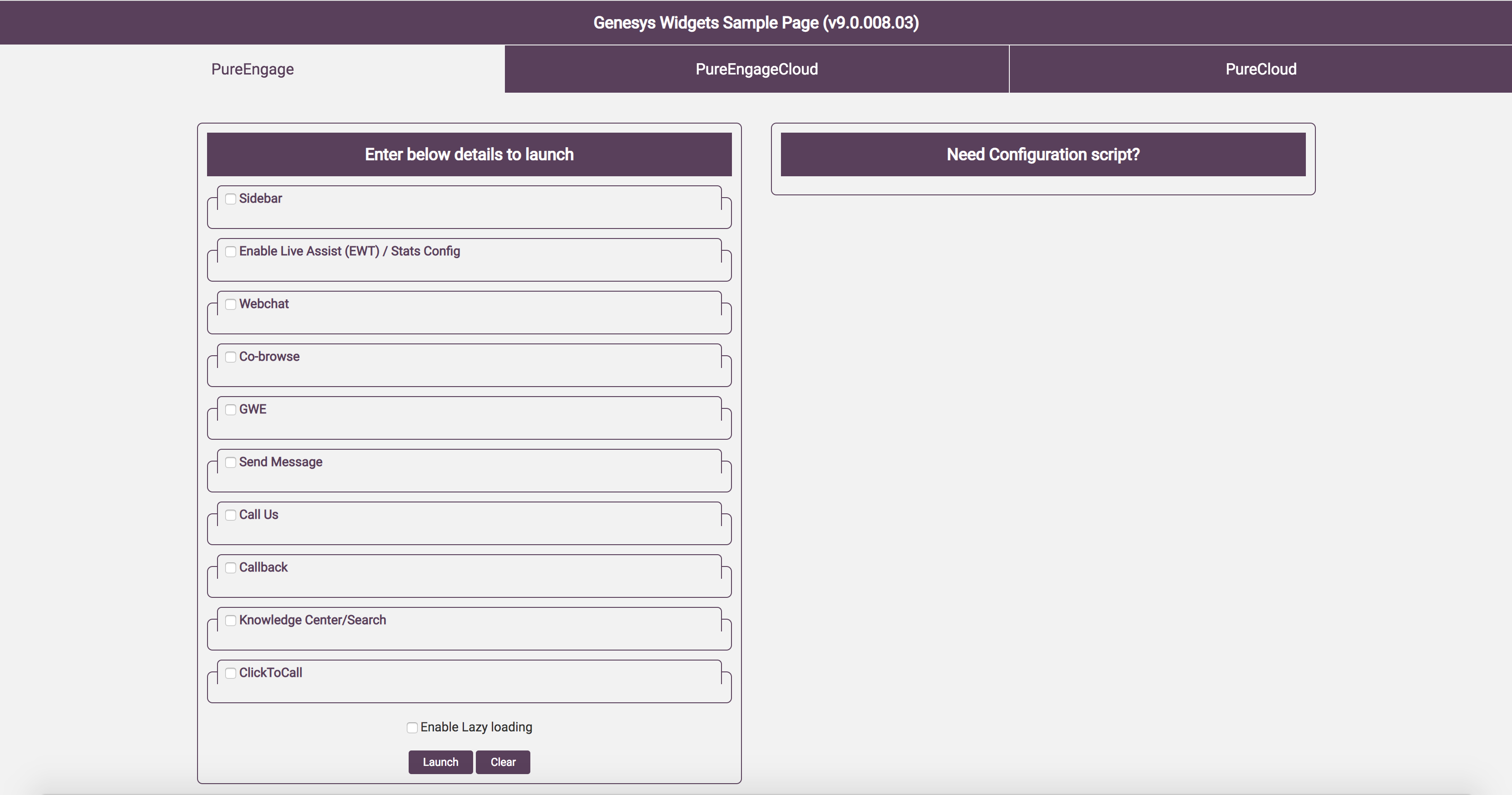
Task: Click the Enter below details to launch header
Action: (x=469, y=154)
